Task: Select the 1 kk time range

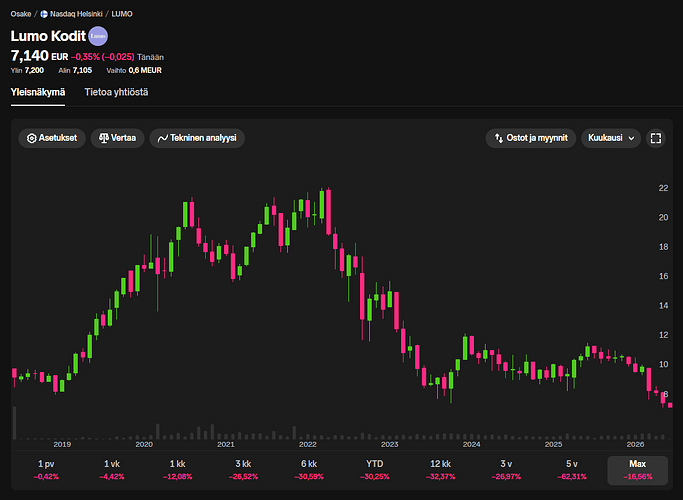Action: pyautogui.click(x=178, y=470)
